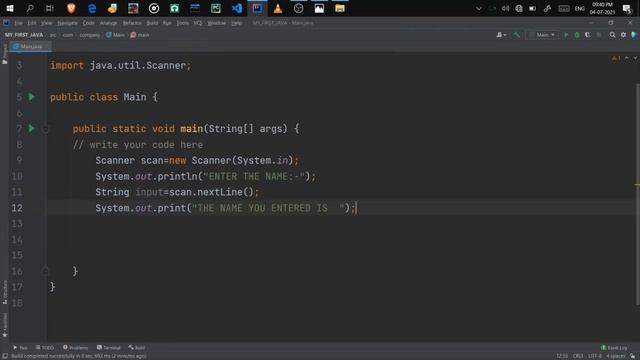Open the VCS menu
This screenshot has width=640, height=360.
[x=198, y=23]
